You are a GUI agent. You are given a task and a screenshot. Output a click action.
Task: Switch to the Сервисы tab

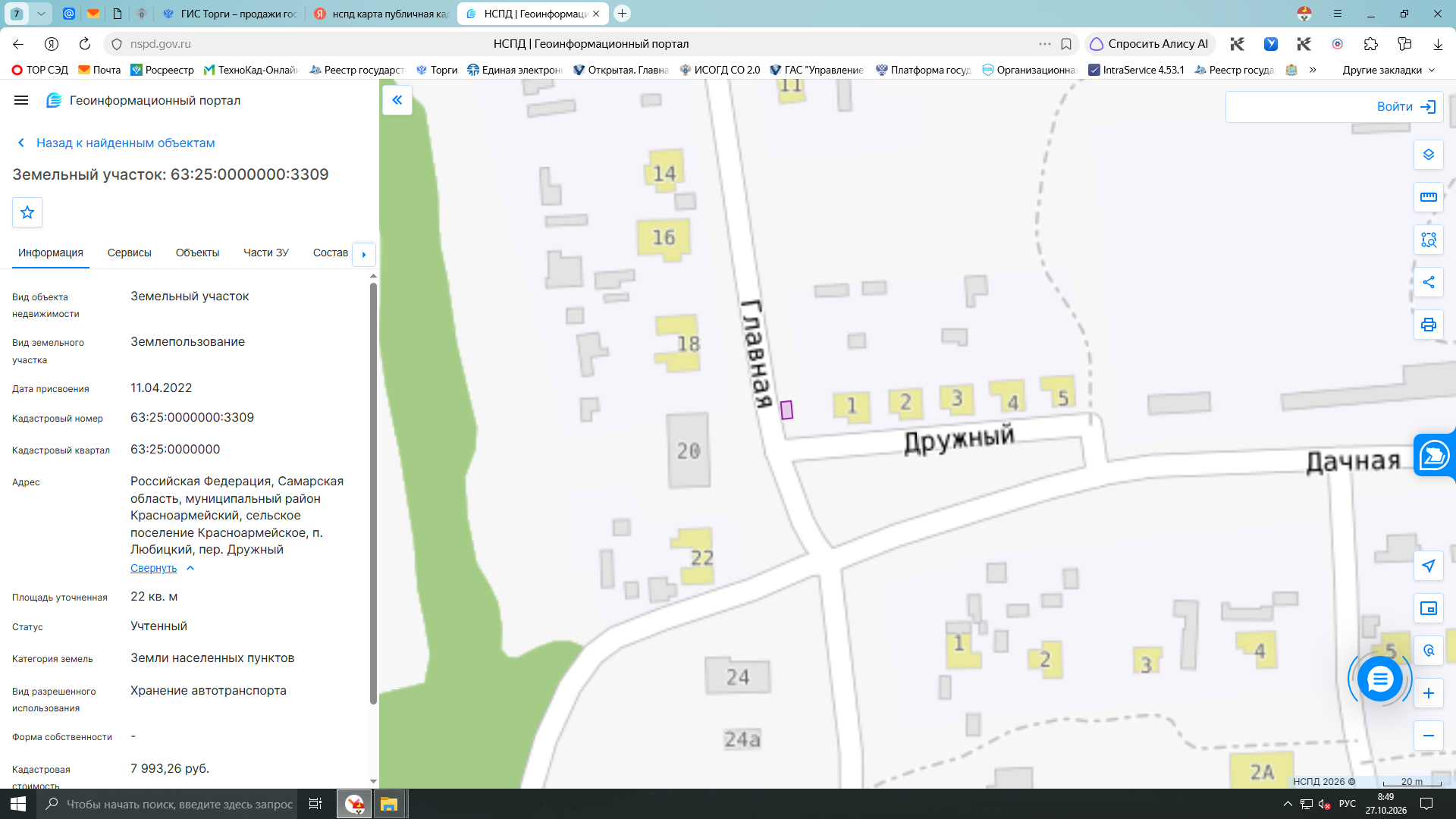click(130, 253)
